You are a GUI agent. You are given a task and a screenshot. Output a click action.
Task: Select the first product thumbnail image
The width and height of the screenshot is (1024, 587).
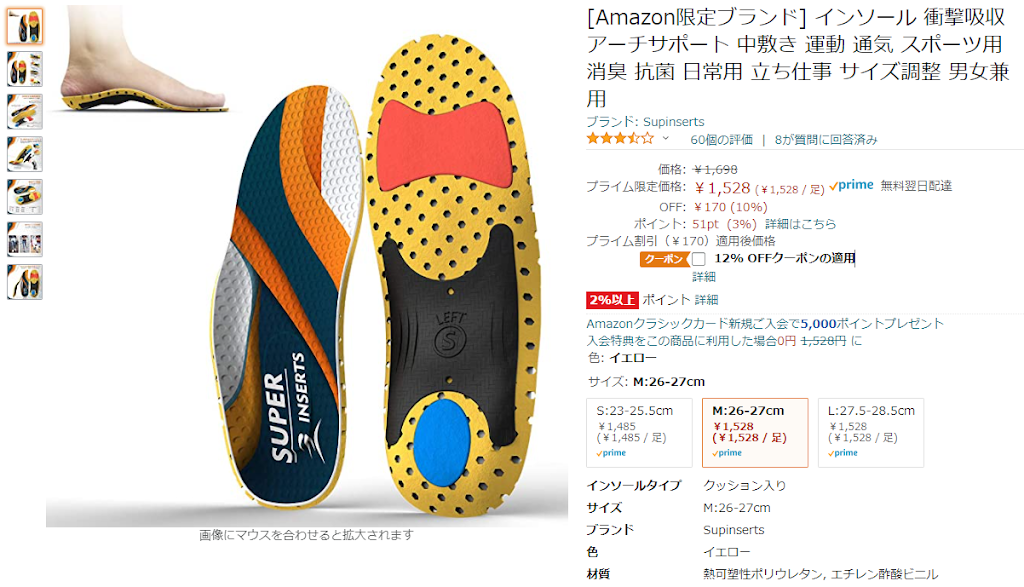click(x=25, y=26)
